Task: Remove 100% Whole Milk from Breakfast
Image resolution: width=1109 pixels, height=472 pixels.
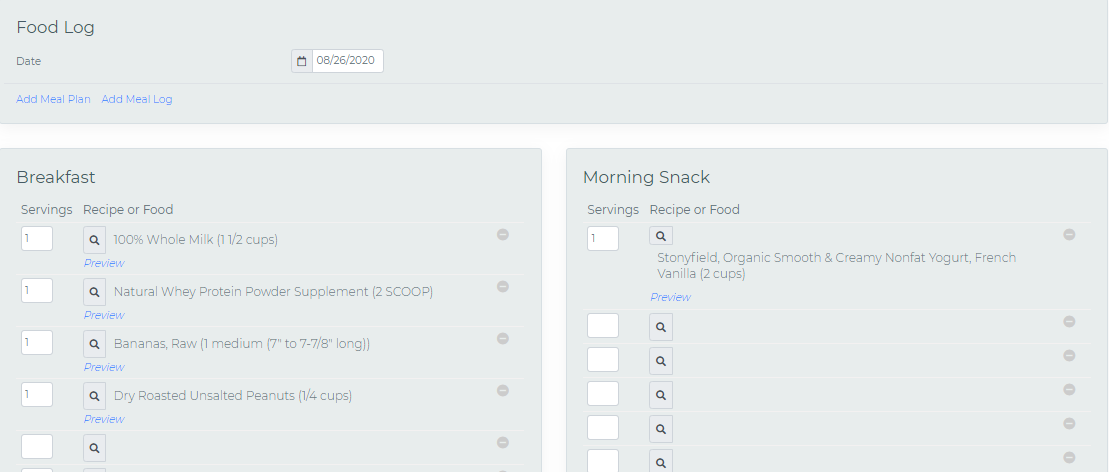Action: click(x=503, y=235)
